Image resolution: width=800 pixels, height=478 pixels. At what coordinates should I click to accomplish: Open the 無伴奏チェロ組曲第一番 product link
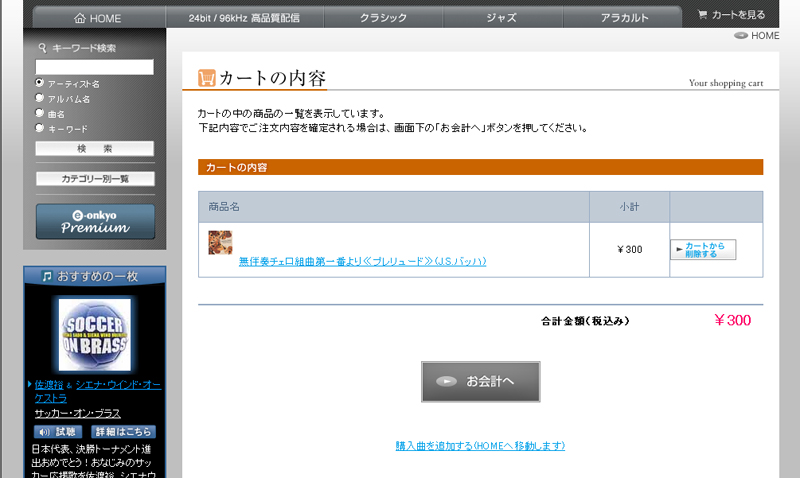click(362, 261)
